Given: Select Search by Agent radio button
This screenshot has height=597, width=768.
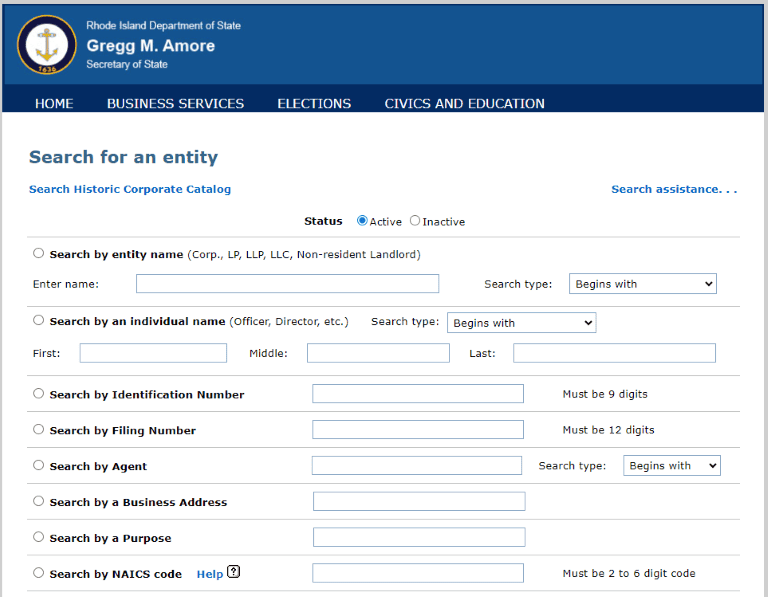Looking at the screenshot, I should pyautogui.click(x=39, y=466).
